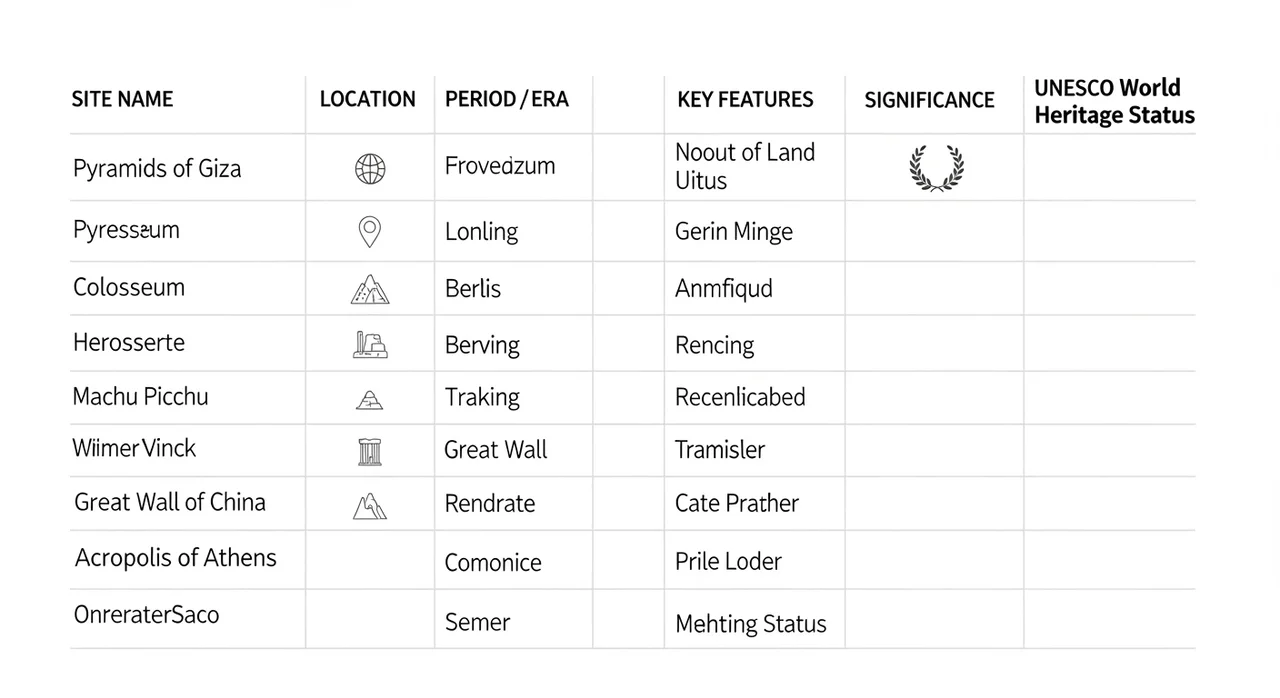Click the map pin icon beside Pyresseum

point(369,232)
